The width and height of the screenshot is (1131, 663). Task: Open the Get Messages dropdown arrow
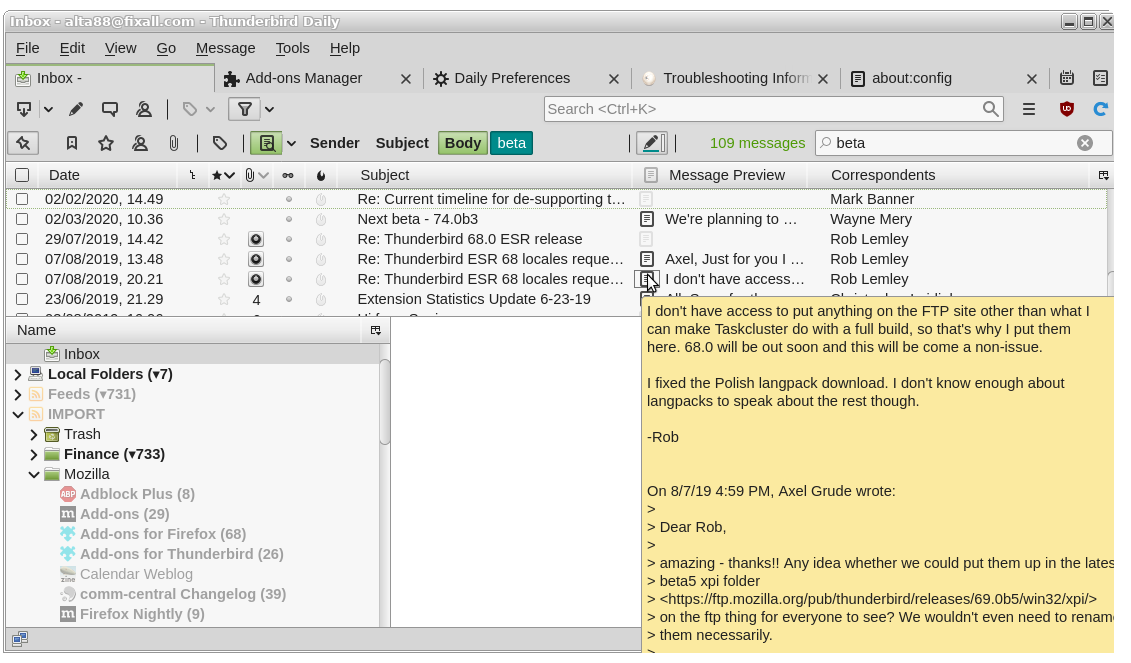pos(48,110)
